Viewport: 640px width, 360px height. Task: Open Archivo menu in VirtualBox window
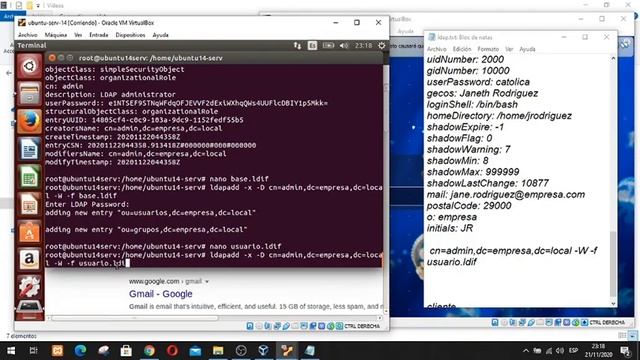pyautogui.click(x=28, y=35)
